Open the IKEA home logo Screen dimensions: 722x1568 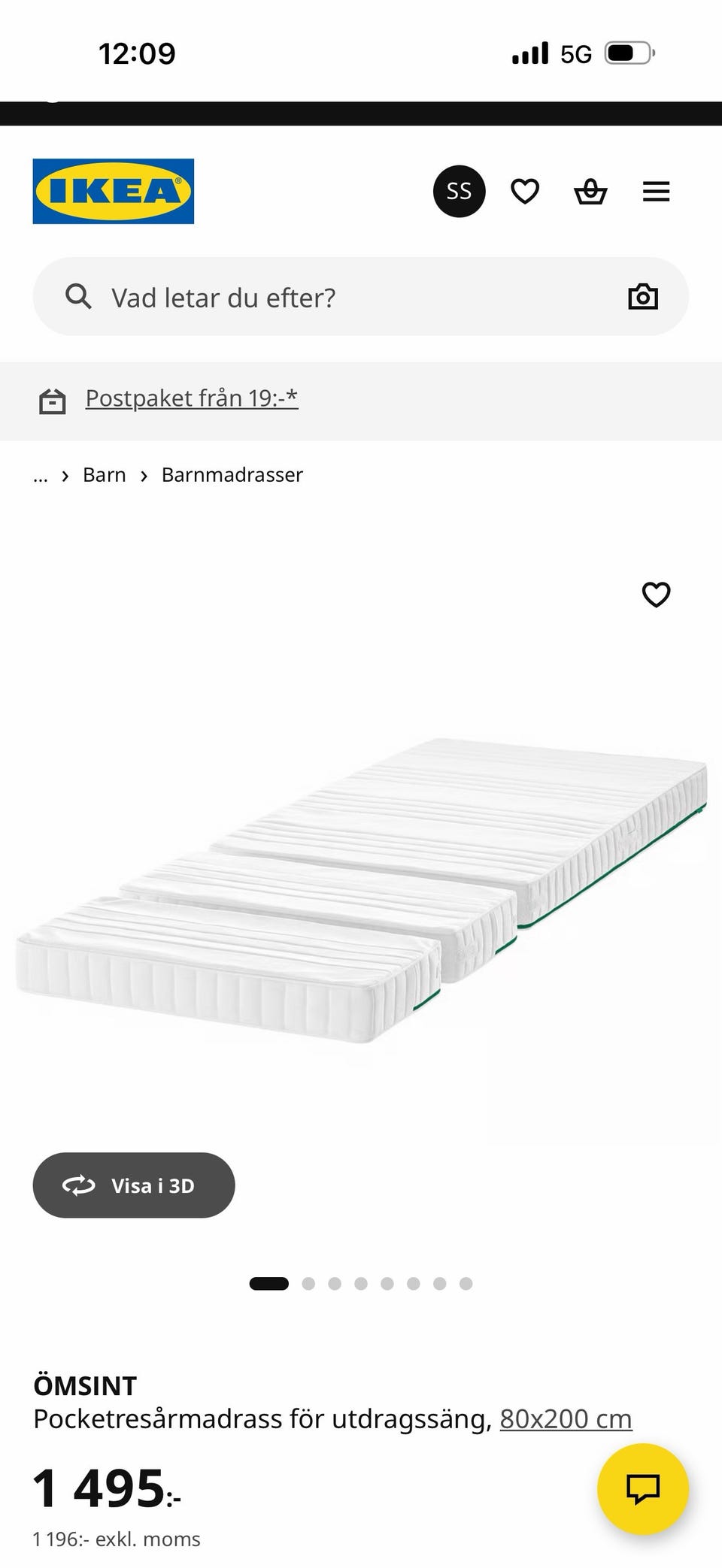tap(113, 191)
